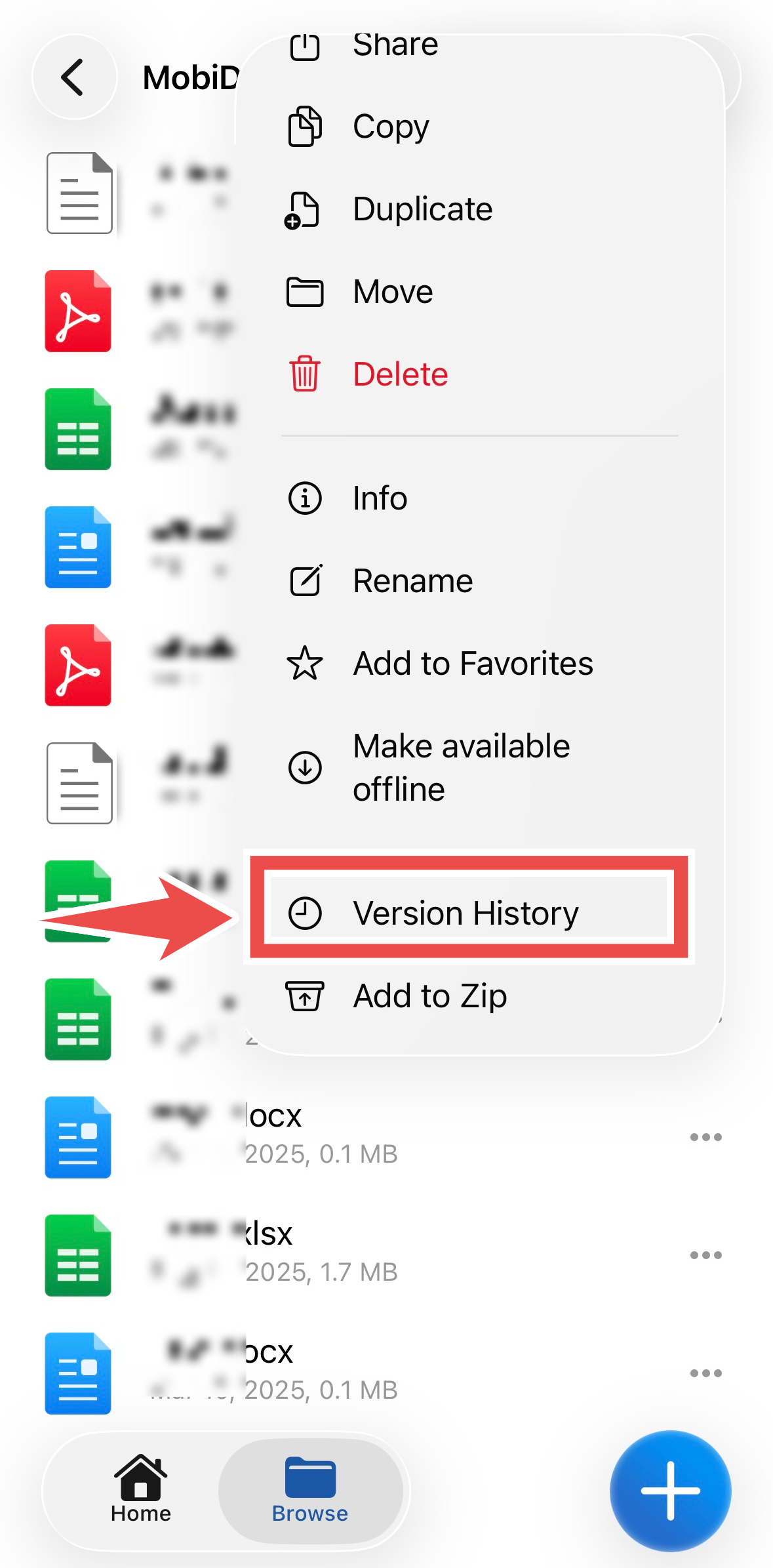Click the Info circle icon
773x1568 pixels.
click(x=305, y=498)
